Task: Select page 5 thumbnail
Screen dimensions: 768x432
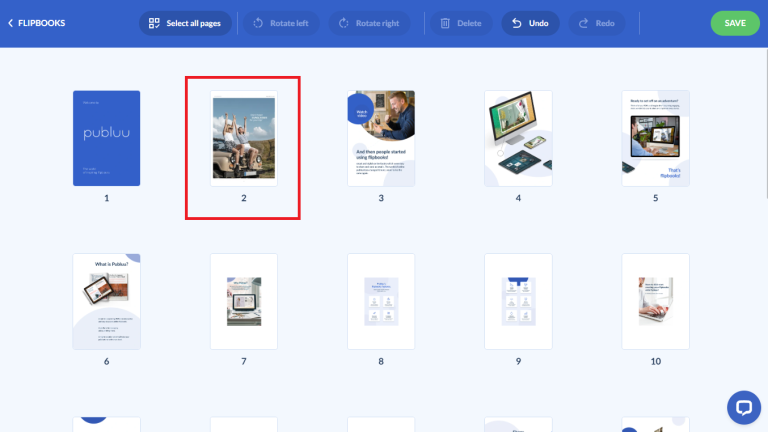Action: coord(655,138)
